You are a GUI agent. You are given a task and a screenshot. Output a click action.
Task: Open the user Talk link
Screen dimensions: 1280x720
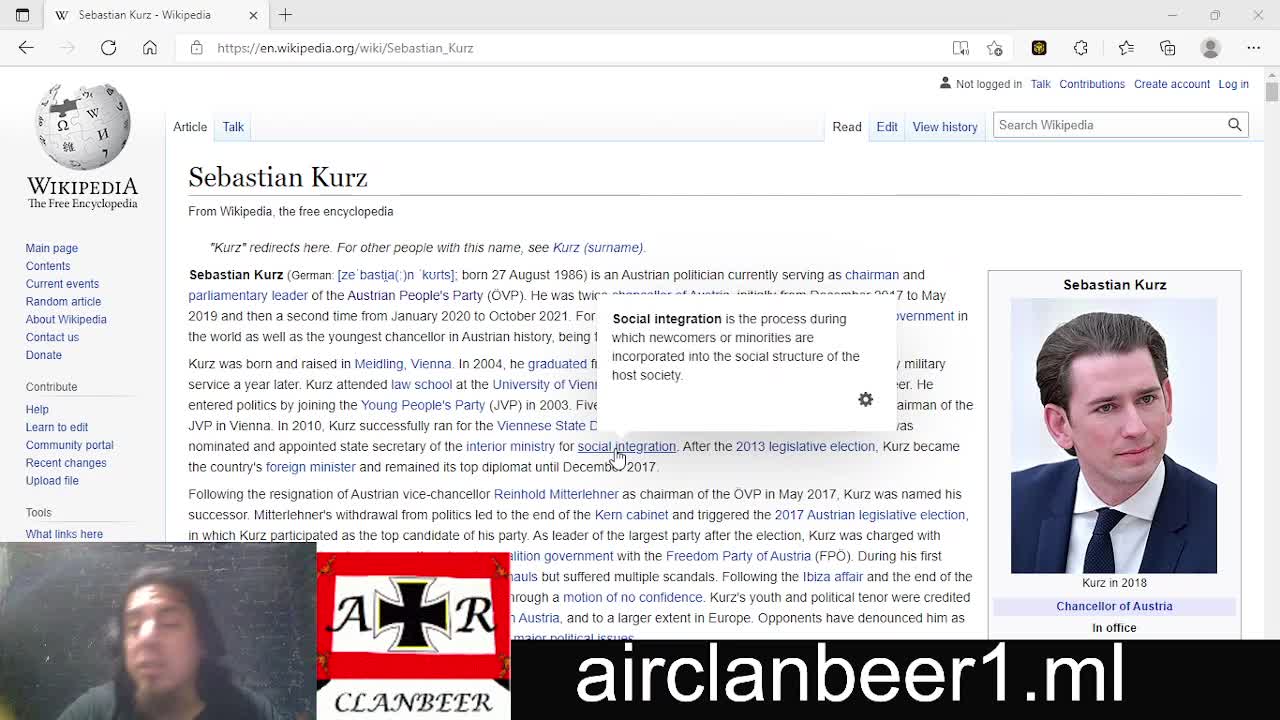coord(1040,84)
